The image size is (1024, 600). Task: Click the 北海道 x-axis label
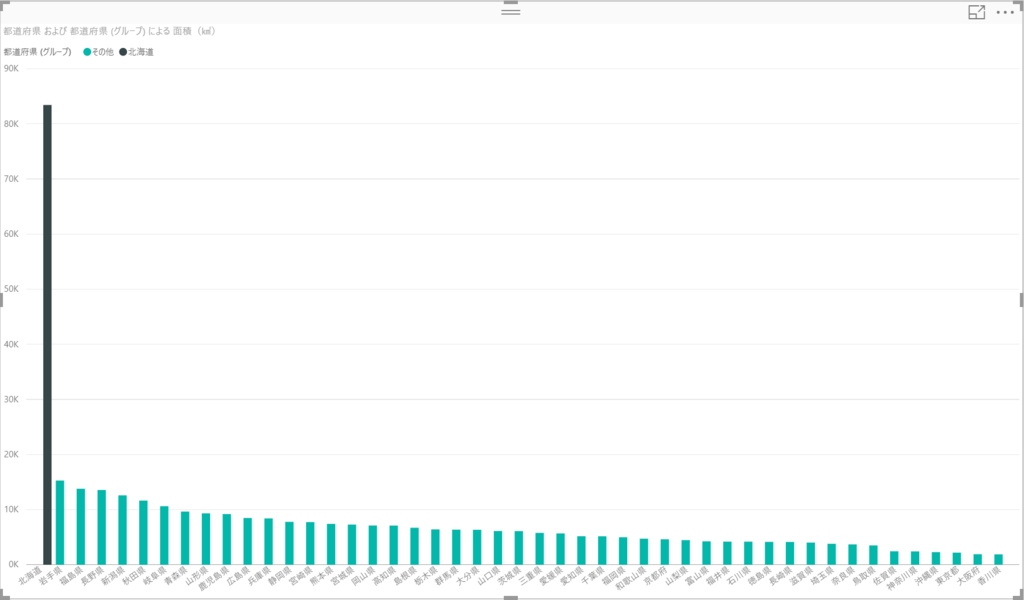pos(31,576)
